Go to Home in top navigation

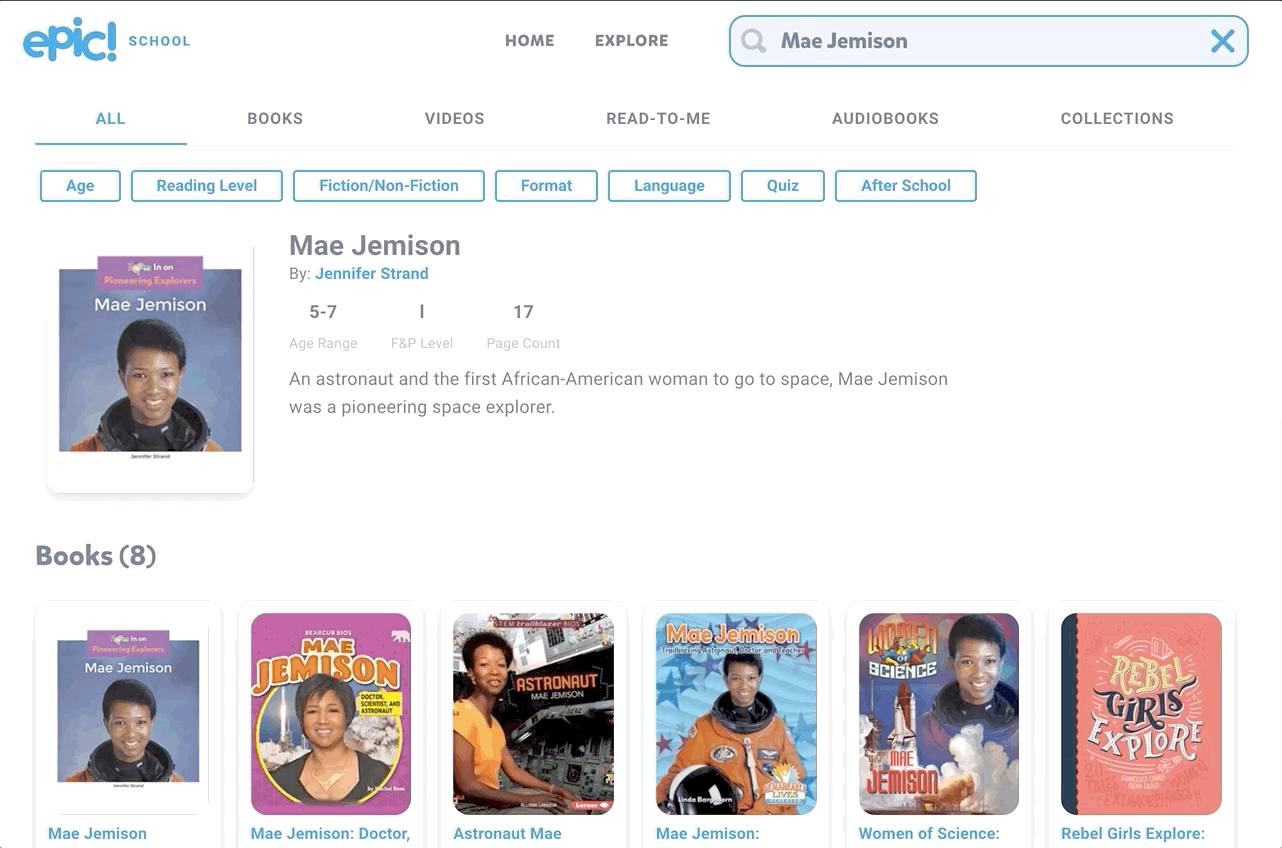coord(529,41)
